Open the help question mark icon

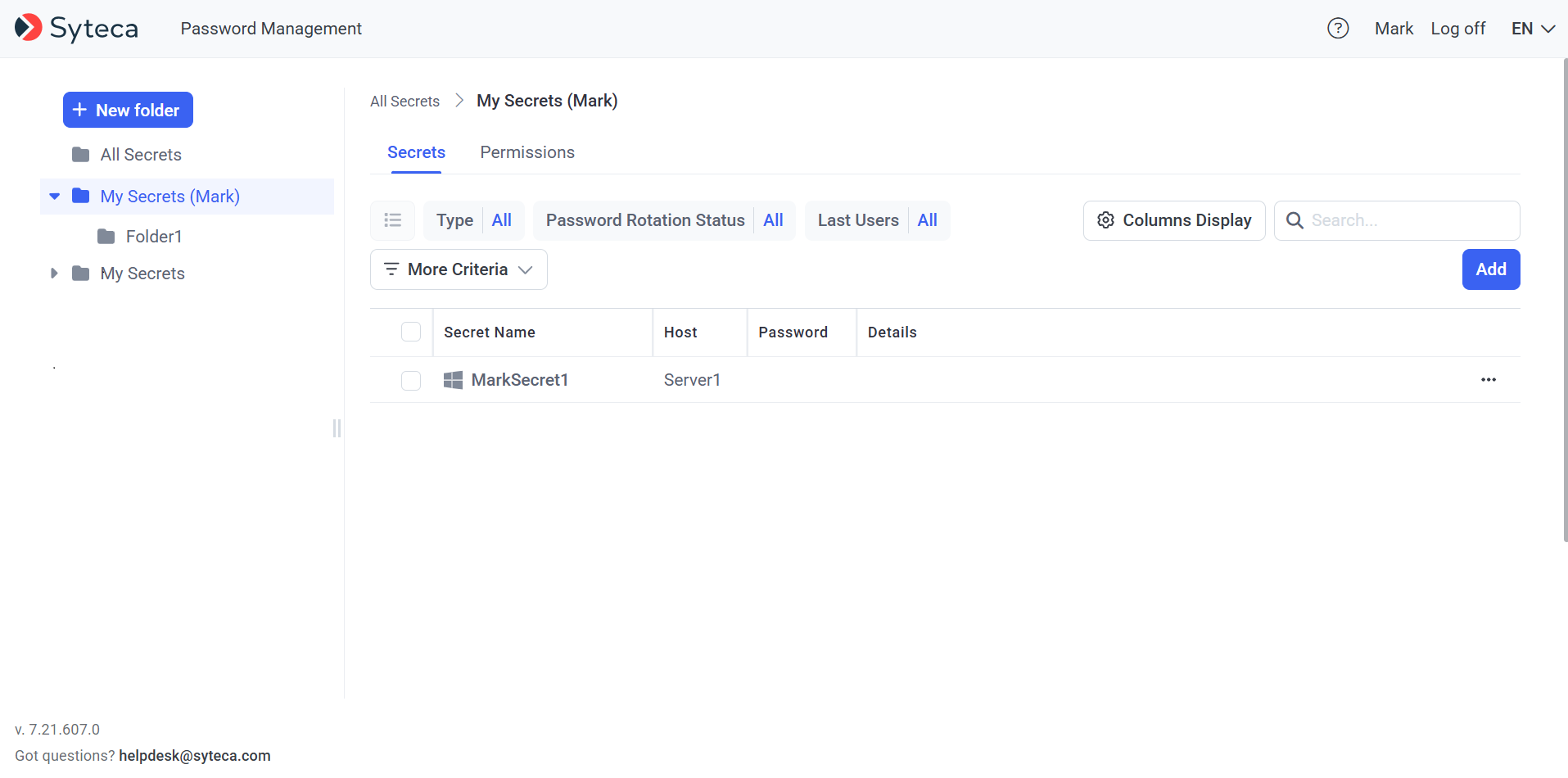pos(1338,29)
